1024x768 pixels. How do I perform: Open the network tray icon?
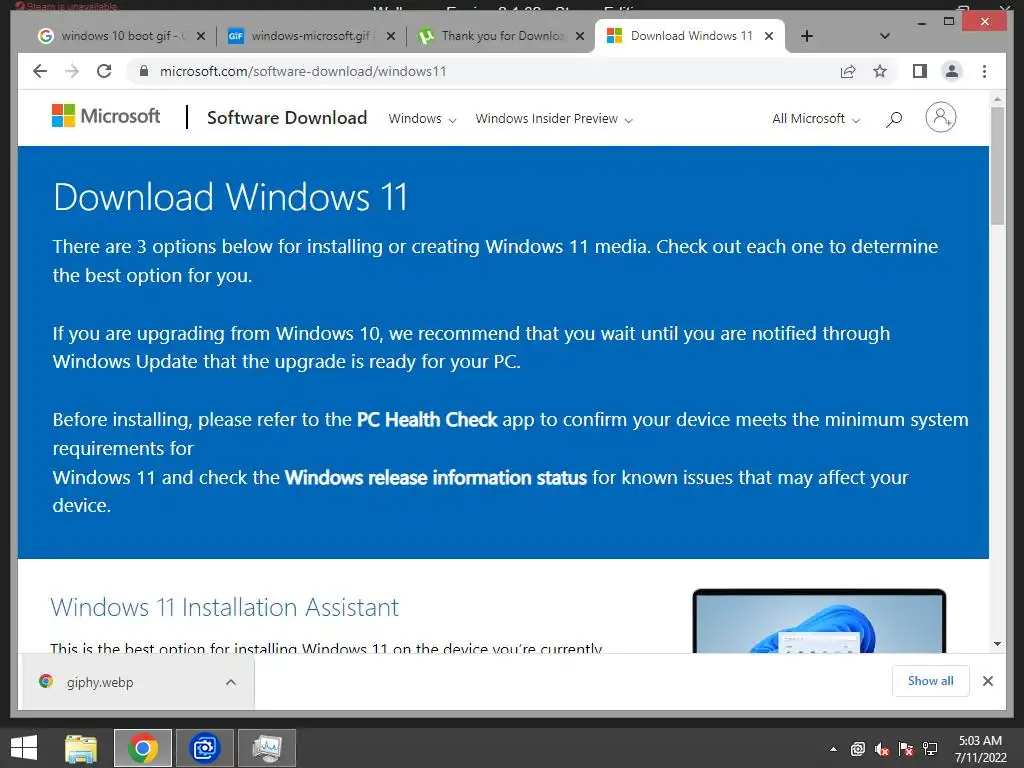coord(930,749)
